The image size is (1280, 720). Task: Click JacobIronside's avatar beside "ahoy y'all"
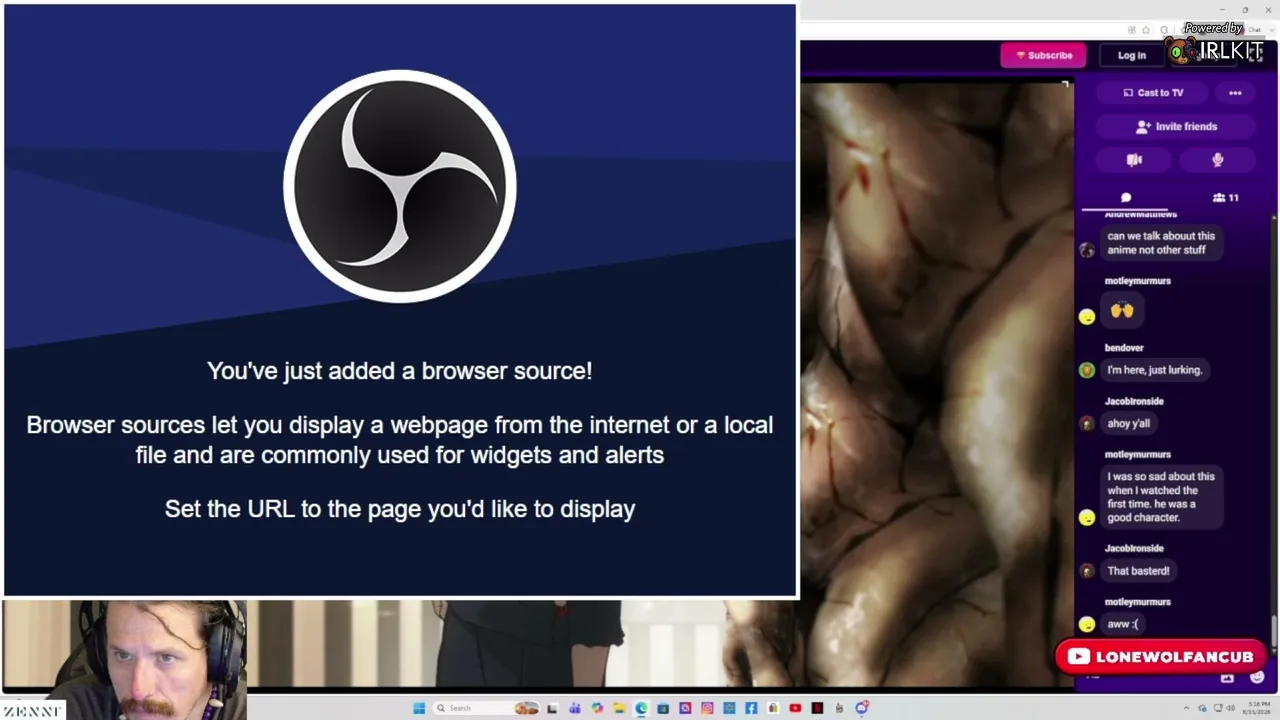[x=1087, y=423]
